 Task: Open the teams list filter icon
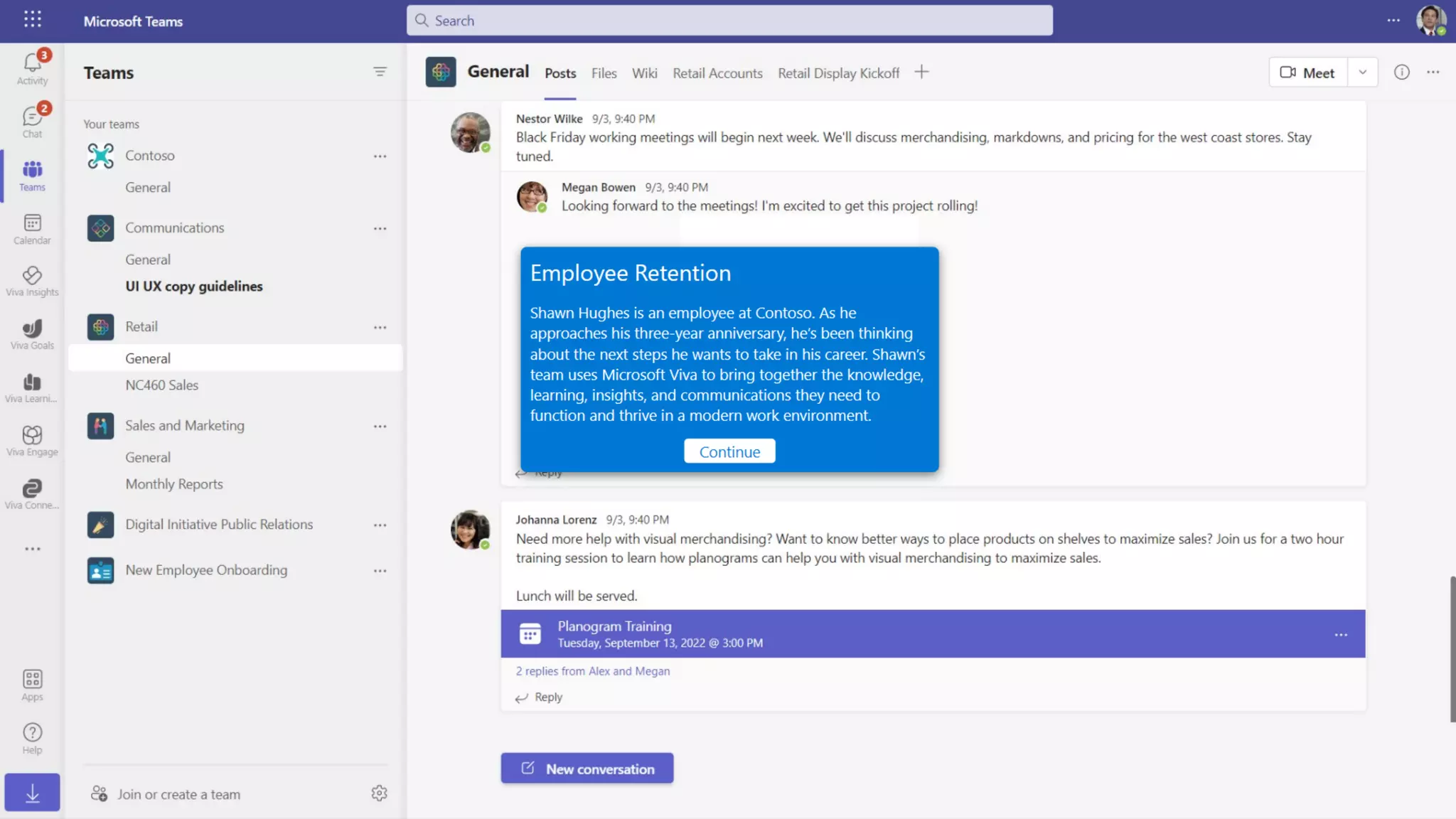(380, 72)
